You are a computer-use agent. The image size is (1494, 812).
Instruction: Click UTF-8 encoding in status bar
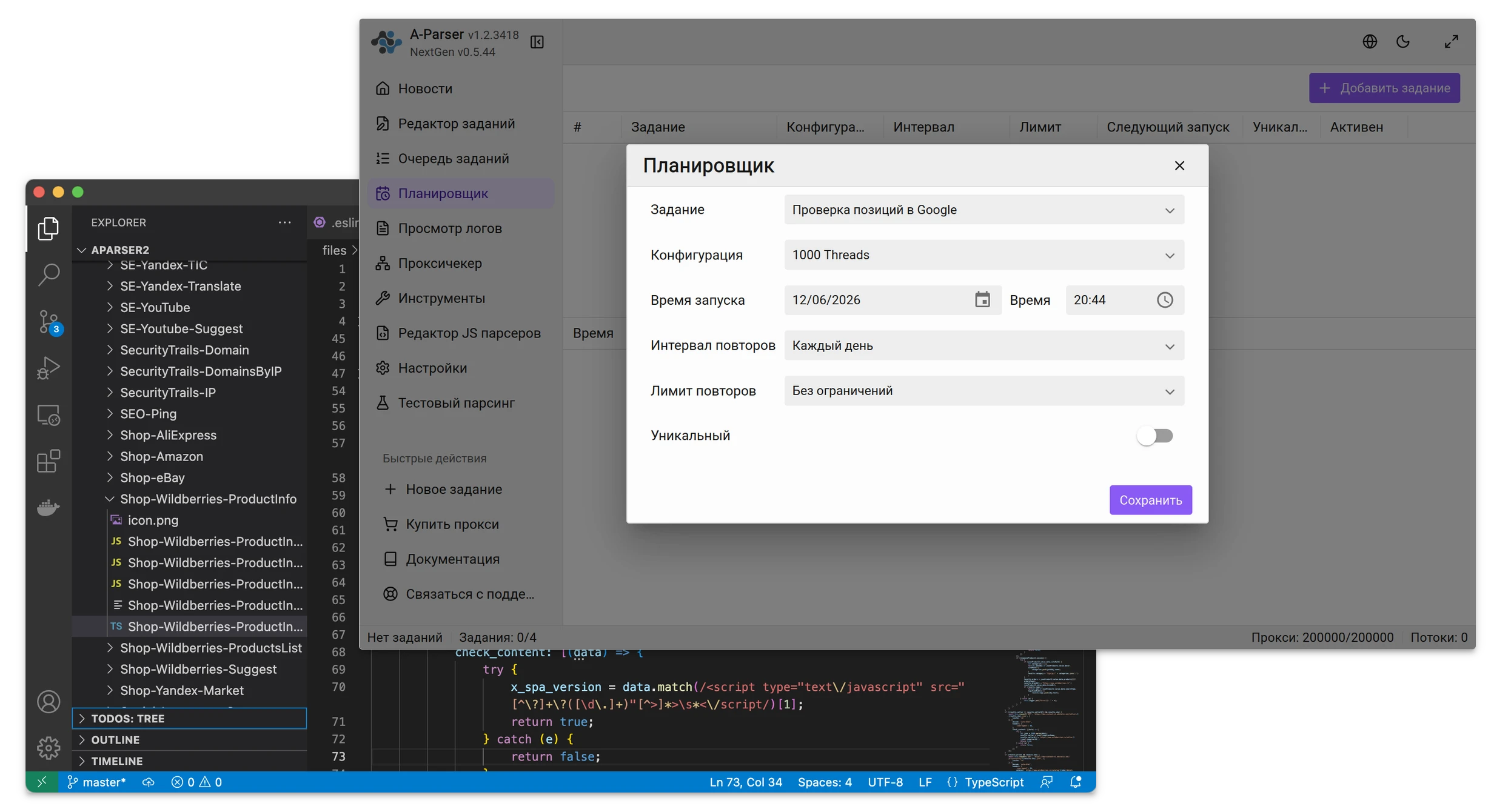(x=885, y=782)
